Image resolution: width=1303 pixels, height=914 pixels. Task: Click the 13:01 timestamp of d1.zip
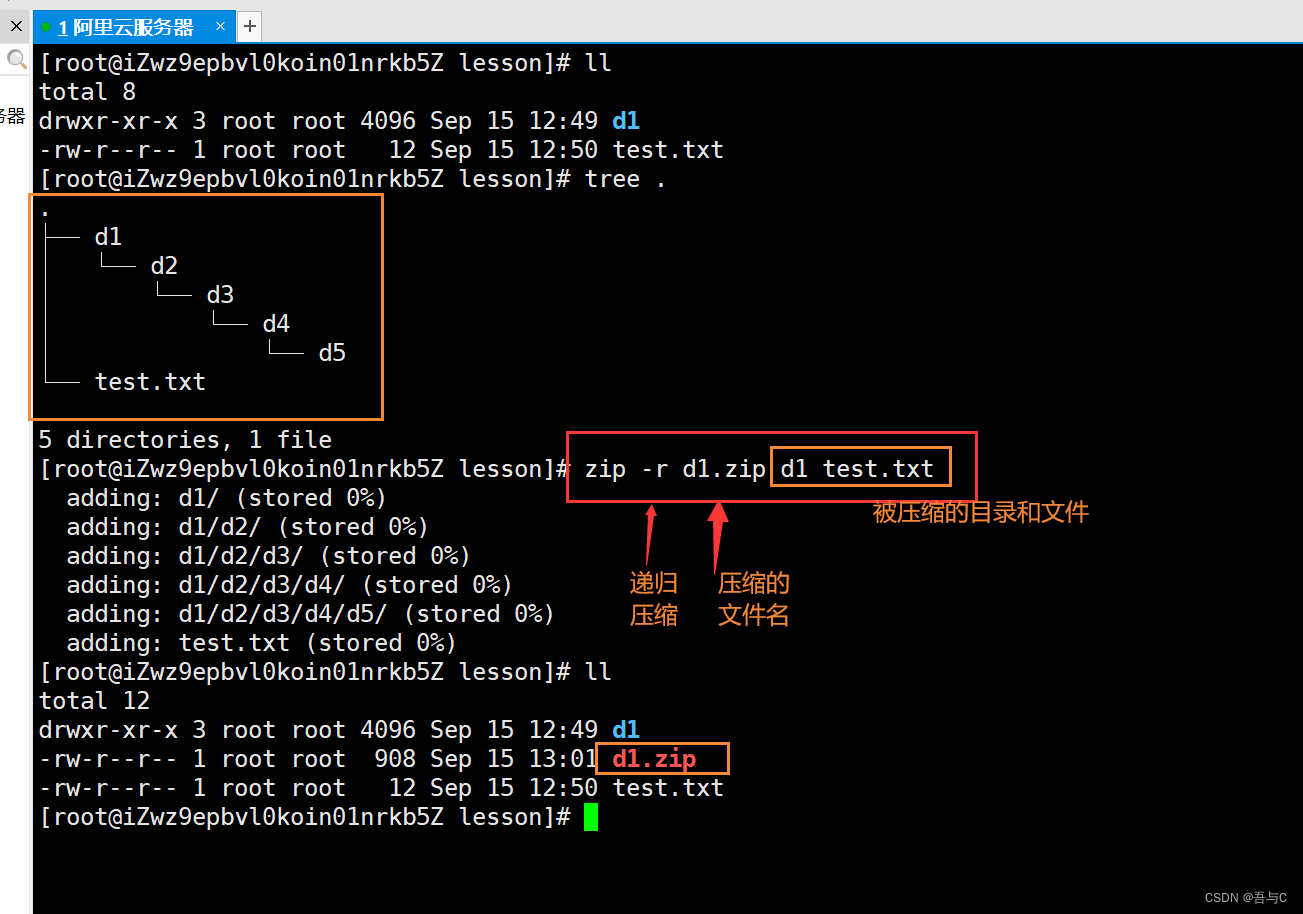[563, 759]
